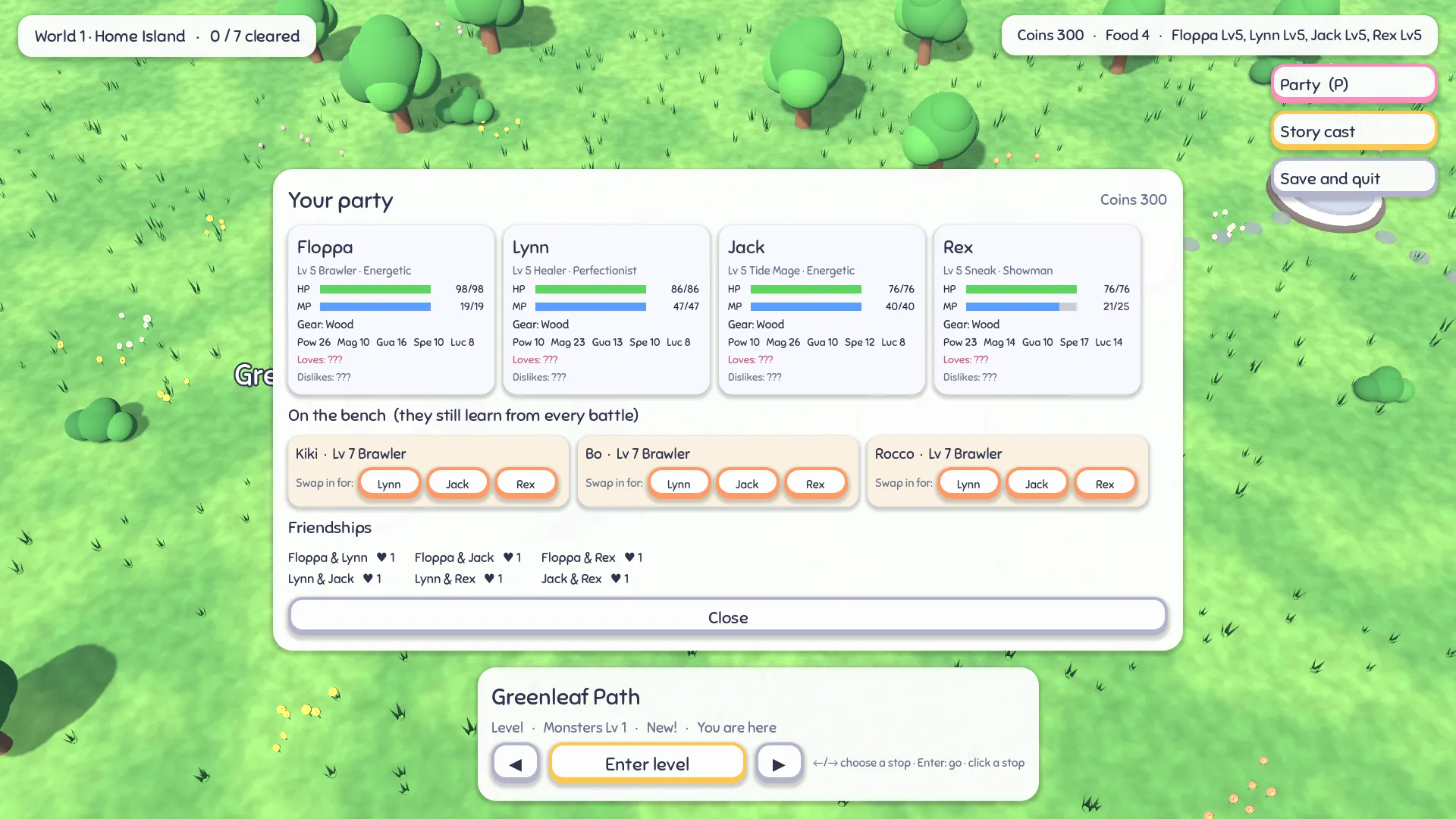Swap Kiki in for Lynn
This screenshot has height=819, width=1456.
coord(389,484)
